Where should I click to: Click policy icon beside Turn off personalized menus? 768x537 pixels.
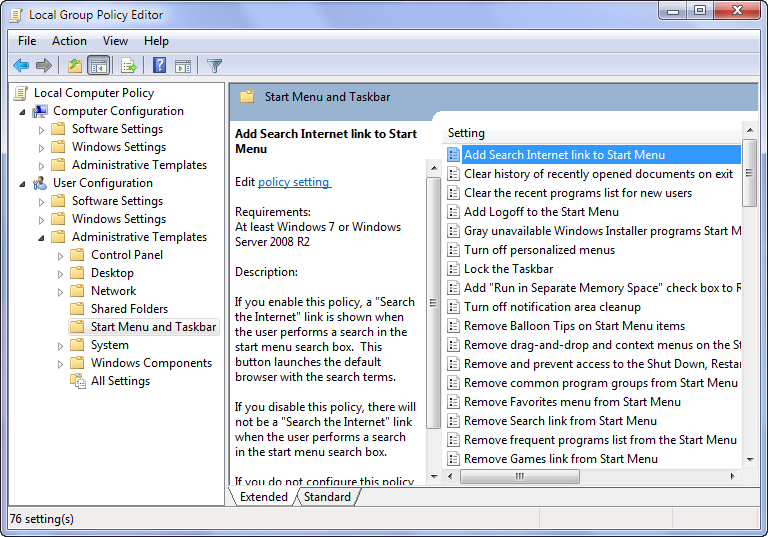[454, 250]
